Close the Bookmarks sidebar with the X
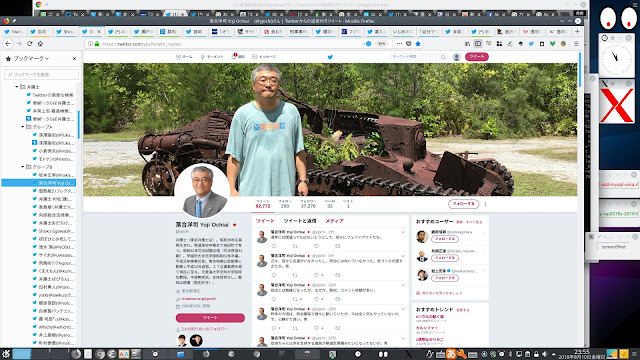The height and width of the screenshot is (360, 640). (74, 59)
